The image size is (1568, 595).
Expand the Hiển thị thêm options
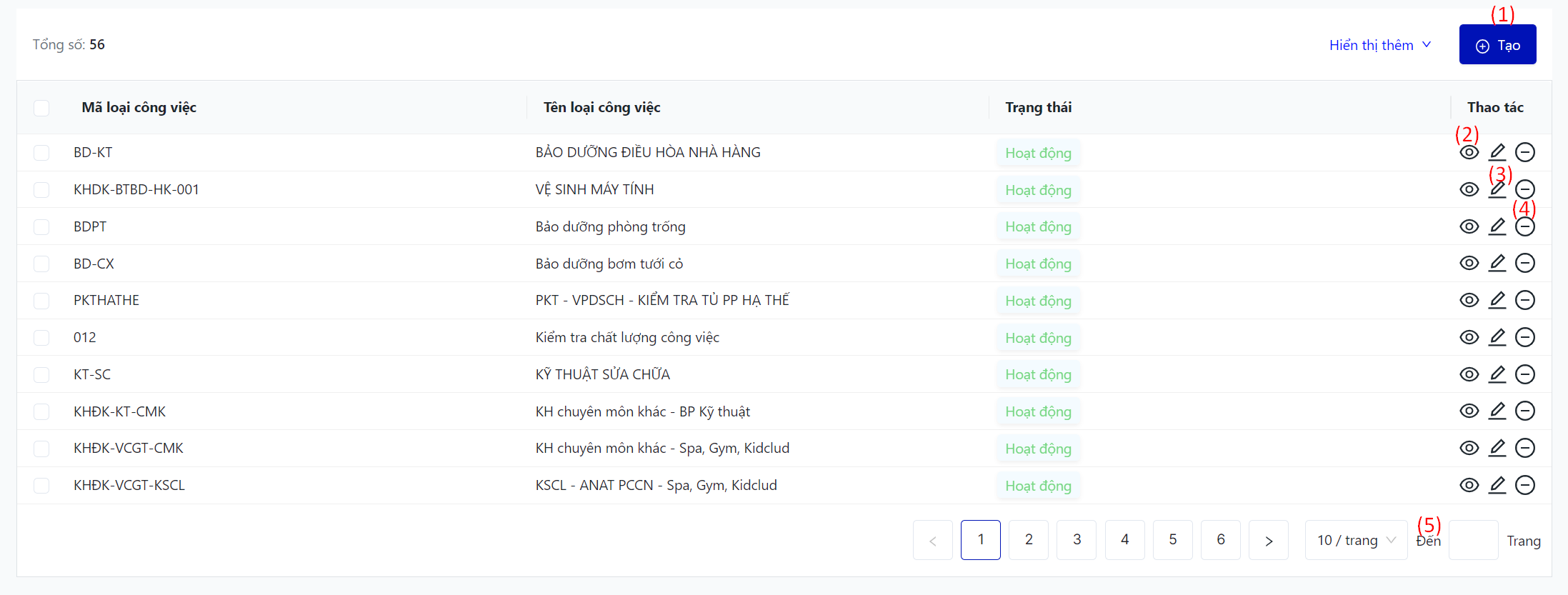[1379, 45]
